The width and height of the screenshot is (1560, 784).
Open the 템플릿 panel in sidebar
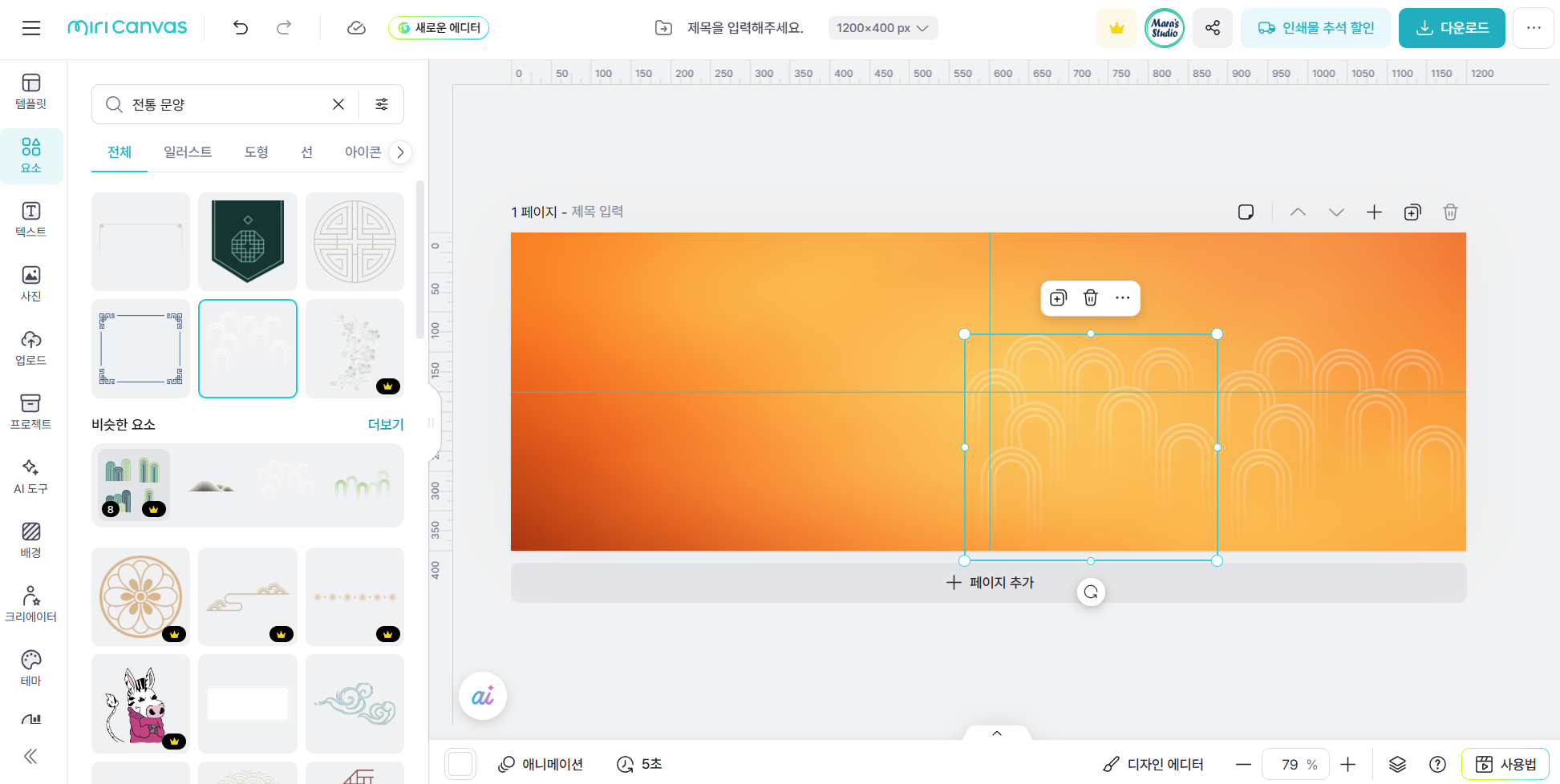[x=30, y=91]
